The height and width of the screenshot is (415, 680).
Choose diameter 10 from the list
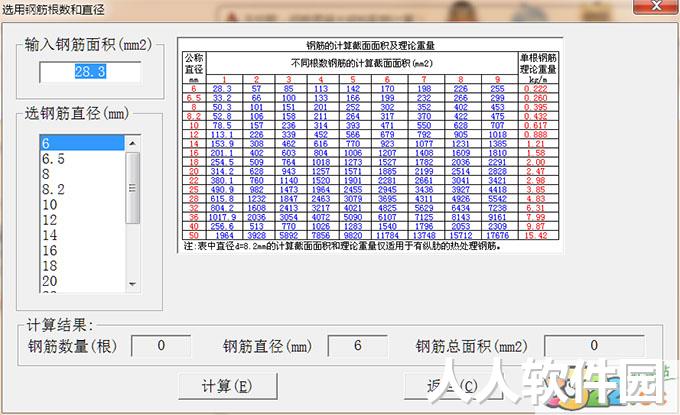(x=82, y=204)
